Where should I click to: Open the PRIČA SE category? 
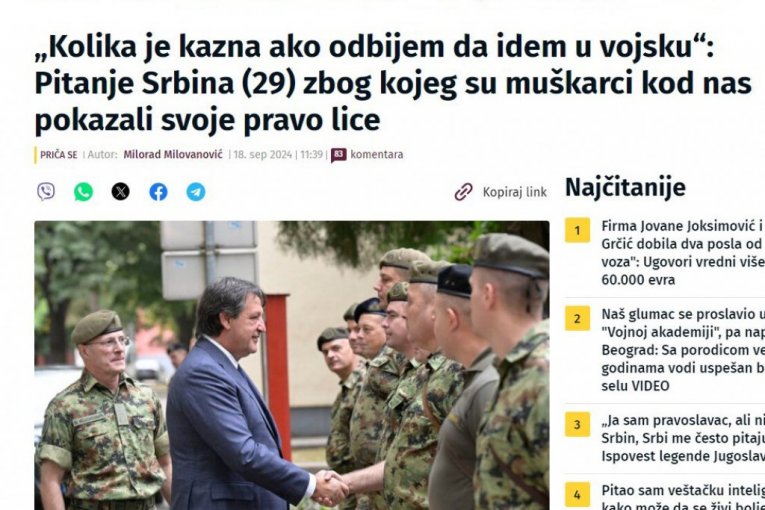(59, 155)
